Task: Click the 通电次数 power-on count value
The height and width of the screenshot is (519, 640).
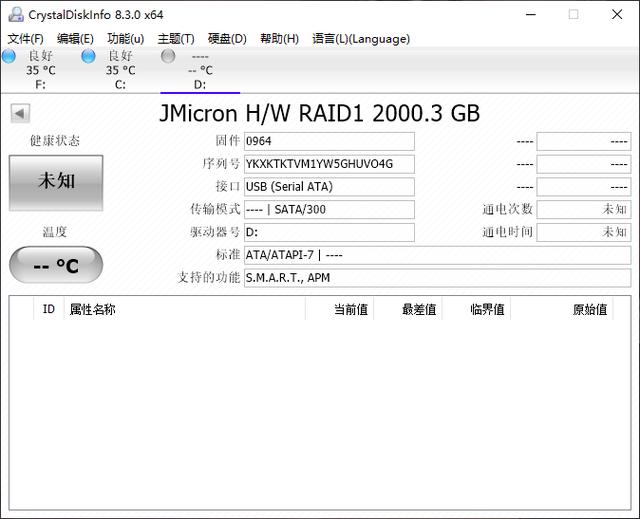Action: tap(584, 210)
